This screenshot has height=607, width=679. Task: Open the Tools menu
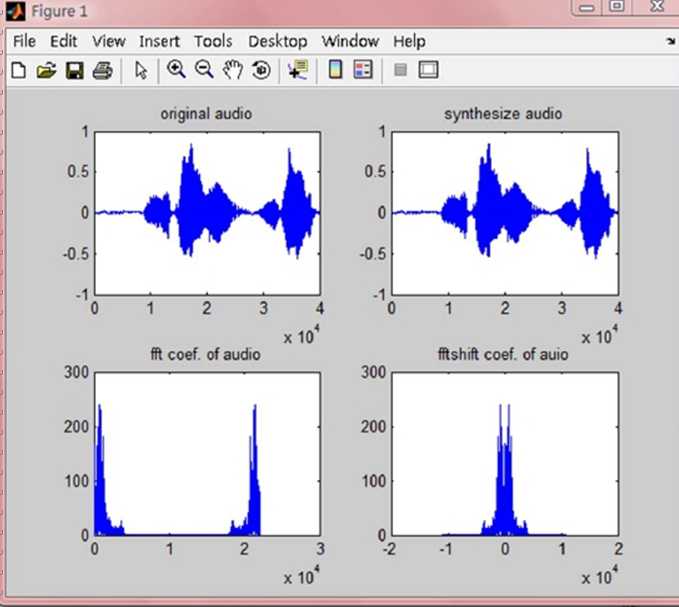click(213, 42)
